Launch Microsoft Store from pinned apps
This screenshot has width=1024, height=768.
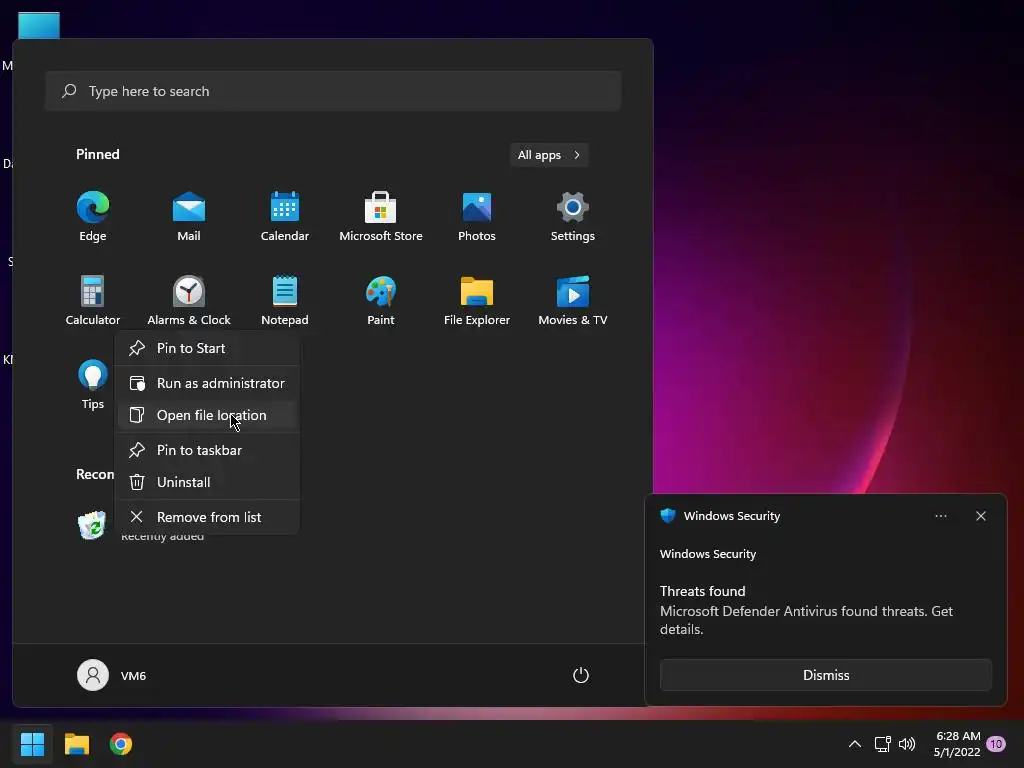(381, 216)
